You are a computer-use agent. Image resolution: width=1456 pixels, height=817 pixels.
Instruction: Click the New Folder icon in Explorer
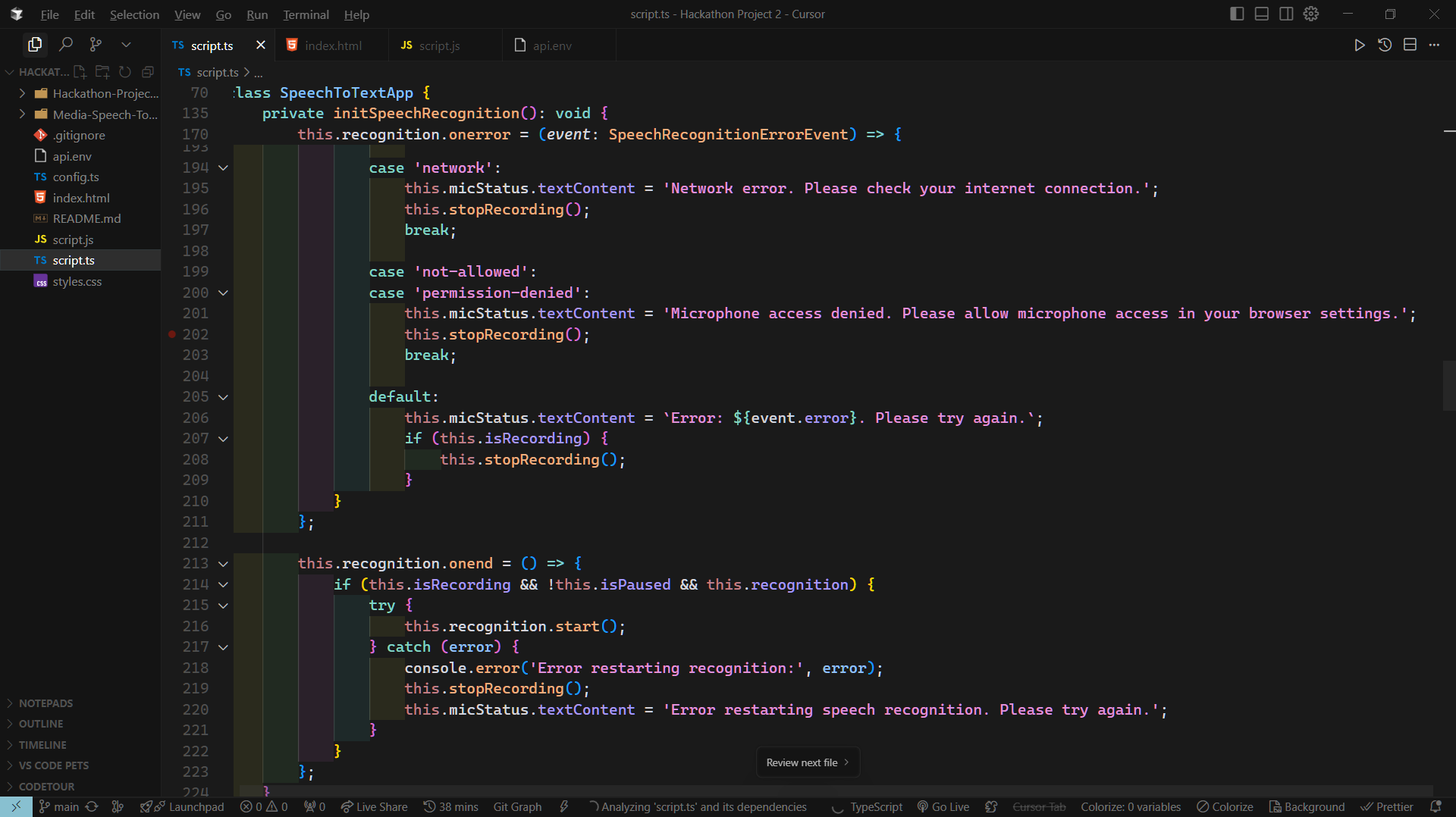(x=102, y=72)
